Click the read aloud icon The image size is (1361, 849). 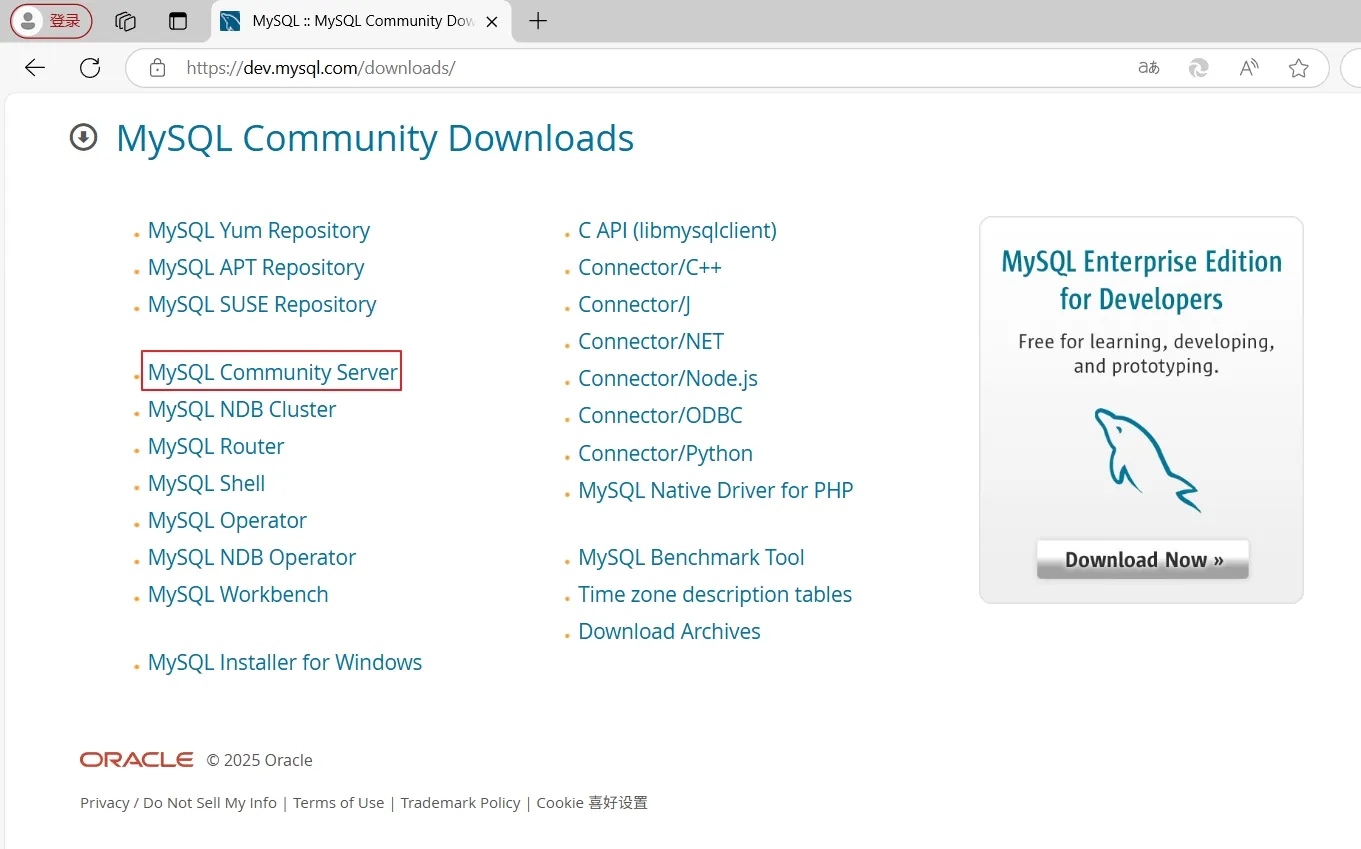[x=1249, y=68]
